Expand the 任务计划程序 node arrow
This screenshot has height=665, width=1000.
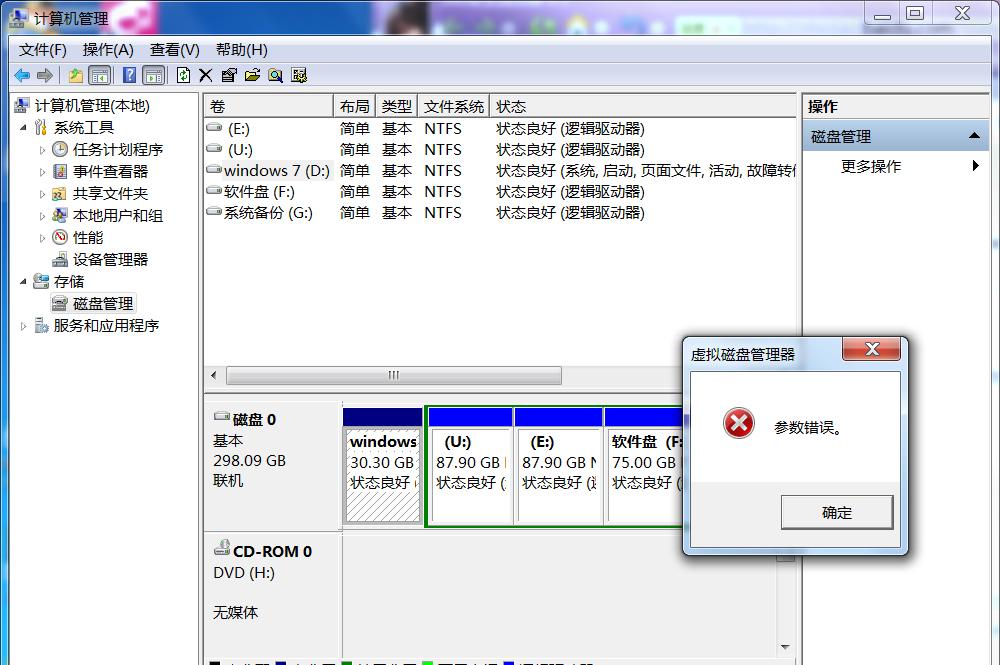pyautogui.click(x=43, y=150)
